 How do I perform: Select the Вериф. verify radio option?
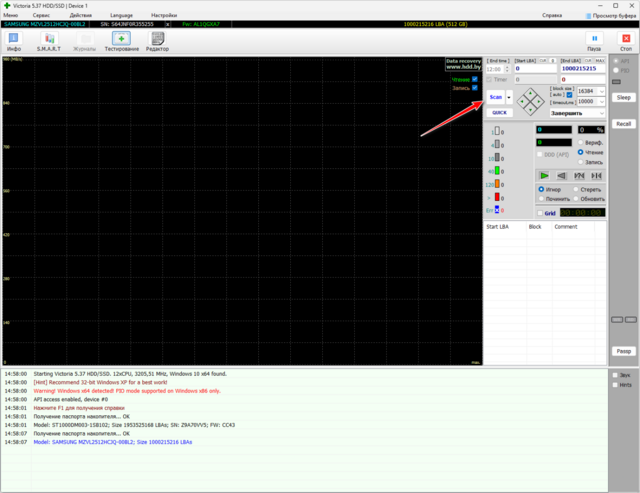(x=581, y=142)
